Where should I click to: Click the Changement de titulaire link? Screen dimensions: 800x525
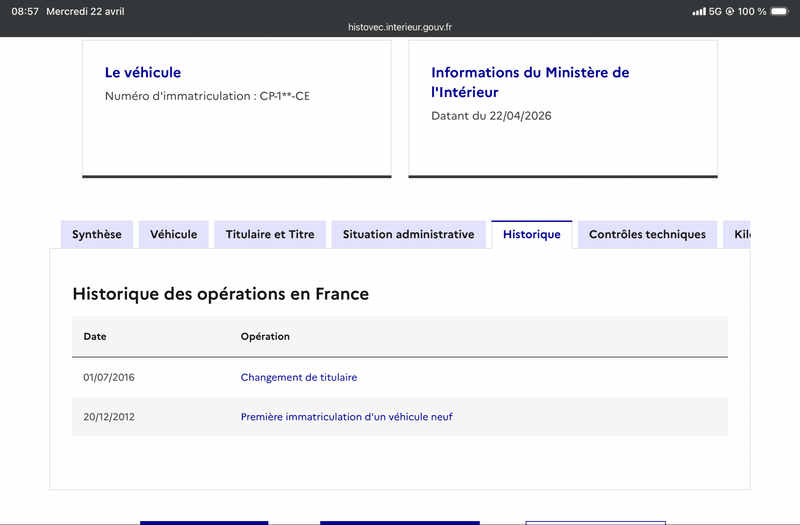click(x=298, y=378)
